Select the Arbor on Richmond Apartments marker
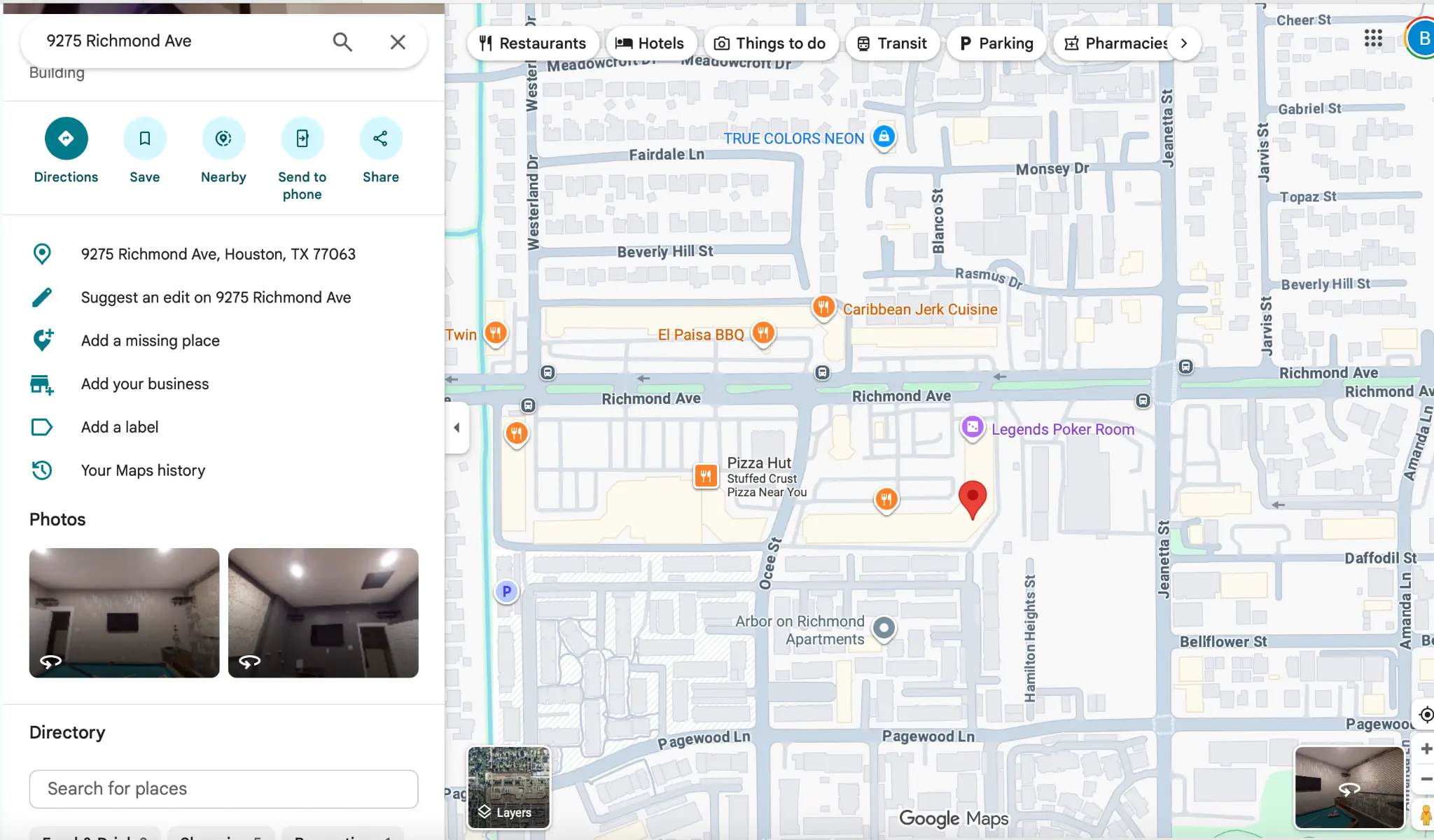1434x840 pixels. click(x=884, y=628)
